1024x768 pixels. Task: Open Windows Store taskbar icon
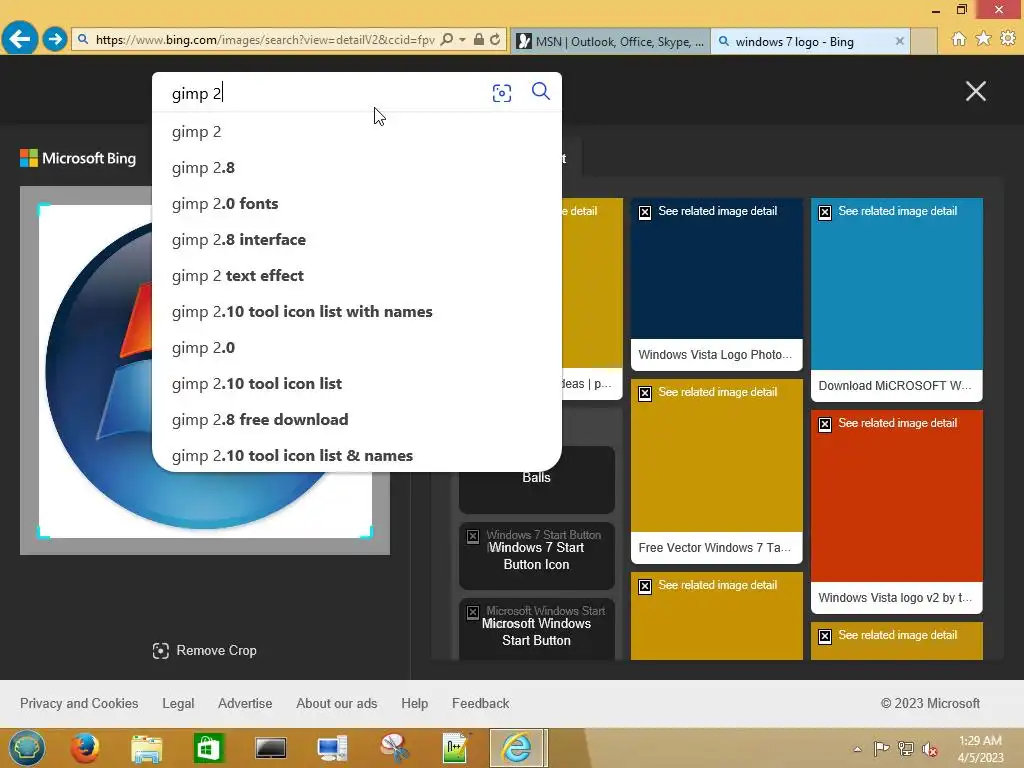pyautogui.click(x=208, y=748)
